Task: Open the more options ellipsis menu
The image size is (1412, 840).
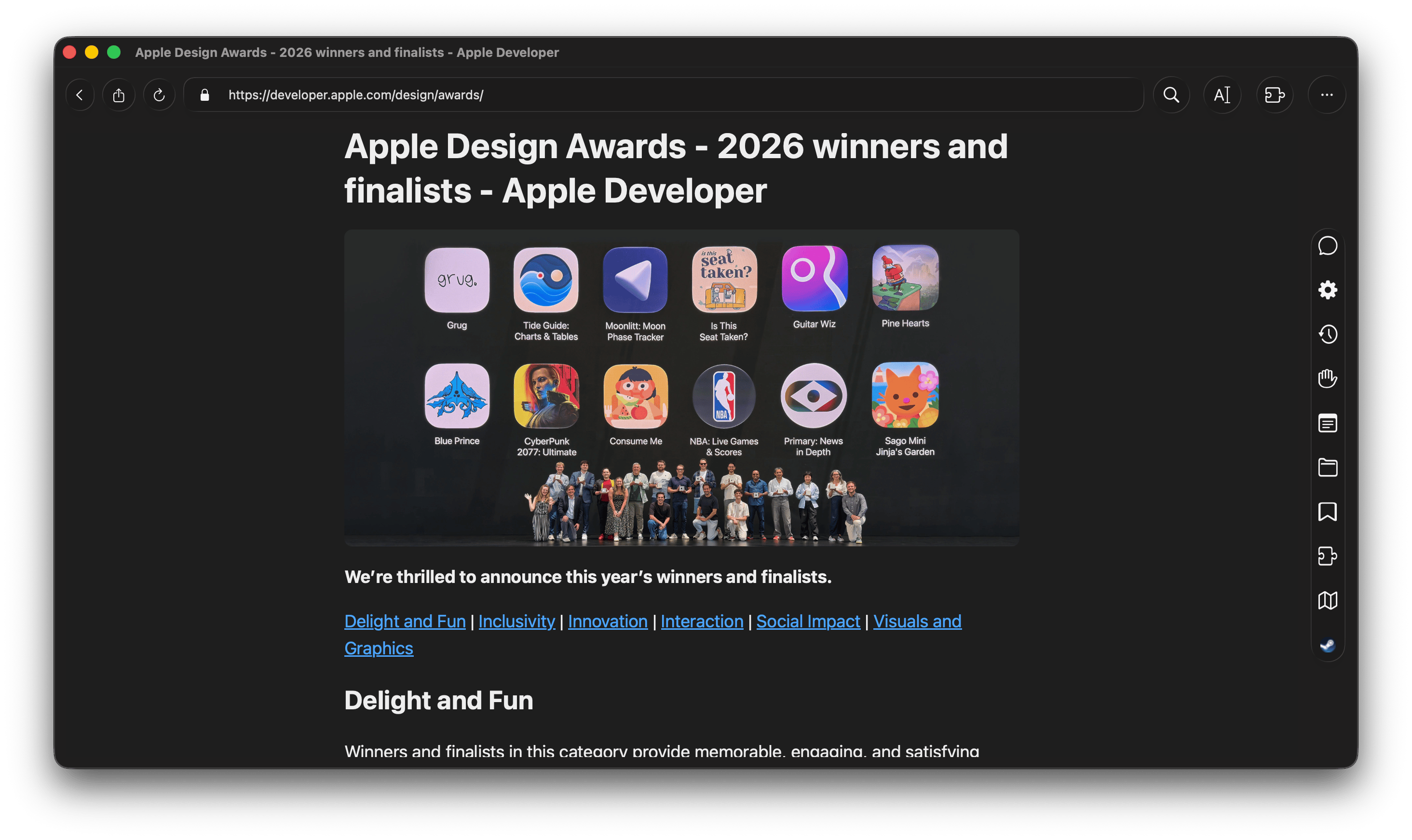Action: (x=1327, y=95)
